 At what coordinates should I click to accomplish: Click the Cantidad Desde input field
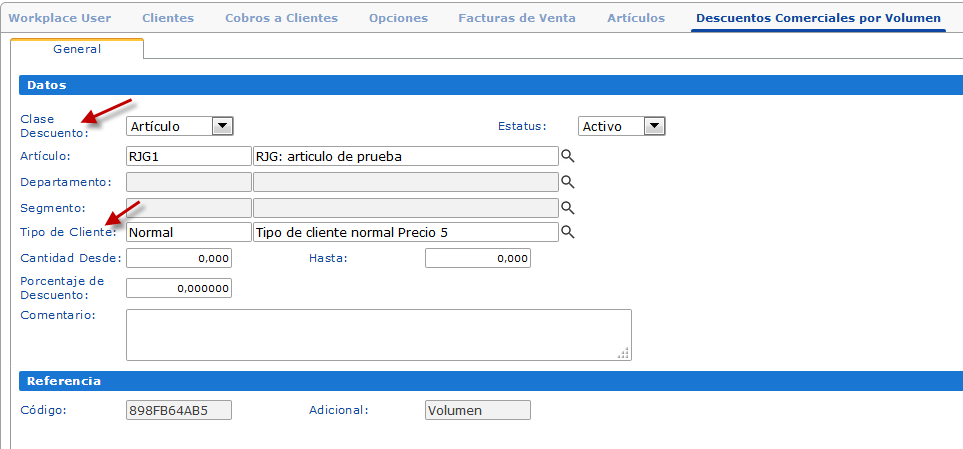click(179, 259)
